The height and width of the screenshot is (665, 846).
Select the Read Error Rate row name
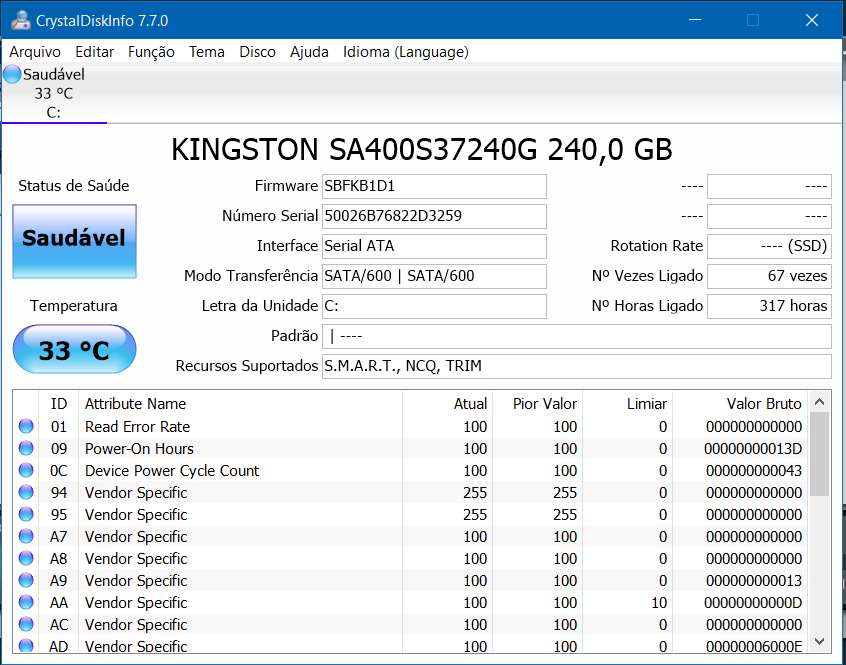tap(138, 427)
